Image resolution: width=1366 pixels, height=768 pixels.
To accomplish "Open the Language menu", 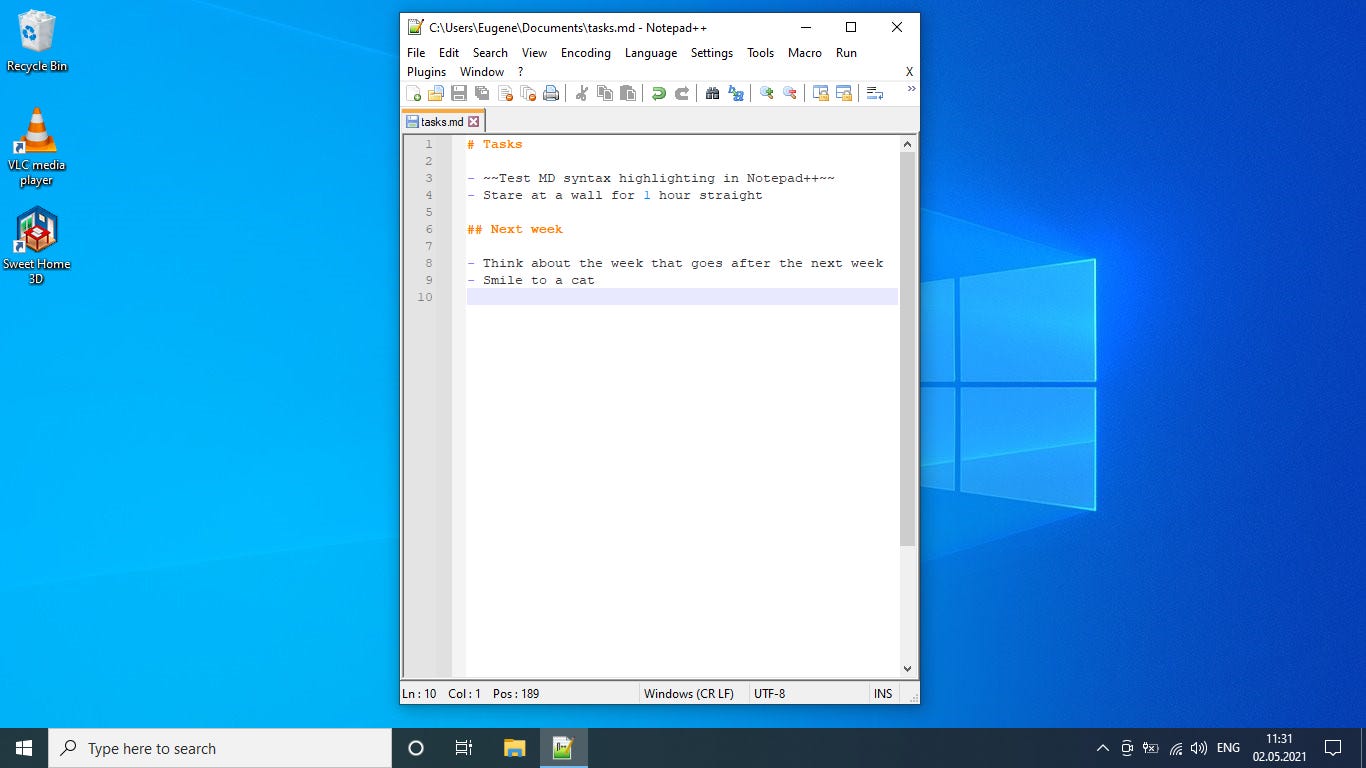I will pyautogui.click(x=650, y=53).
